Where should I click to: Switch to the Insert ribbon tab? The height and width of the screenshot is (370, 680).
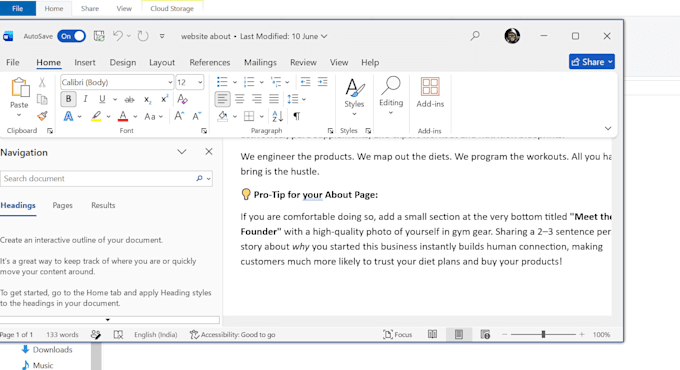pos(85,62)
